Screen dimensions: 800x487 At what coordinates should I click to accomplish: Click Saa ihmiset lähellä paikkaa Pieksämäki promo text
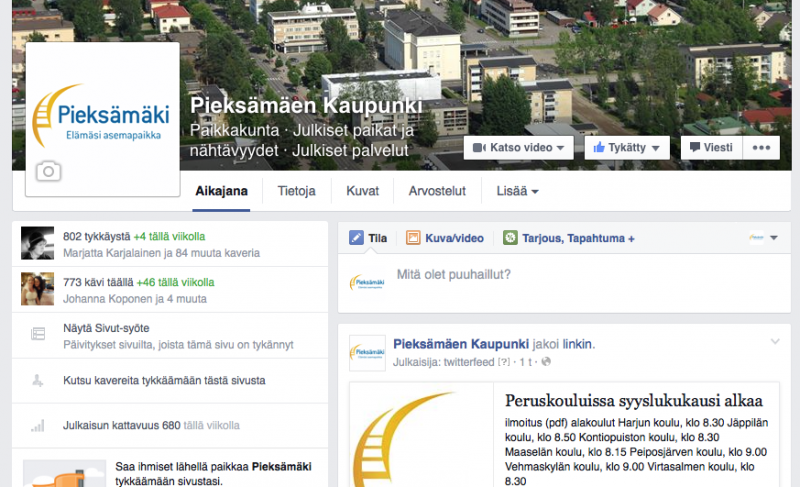coord(213,474)
